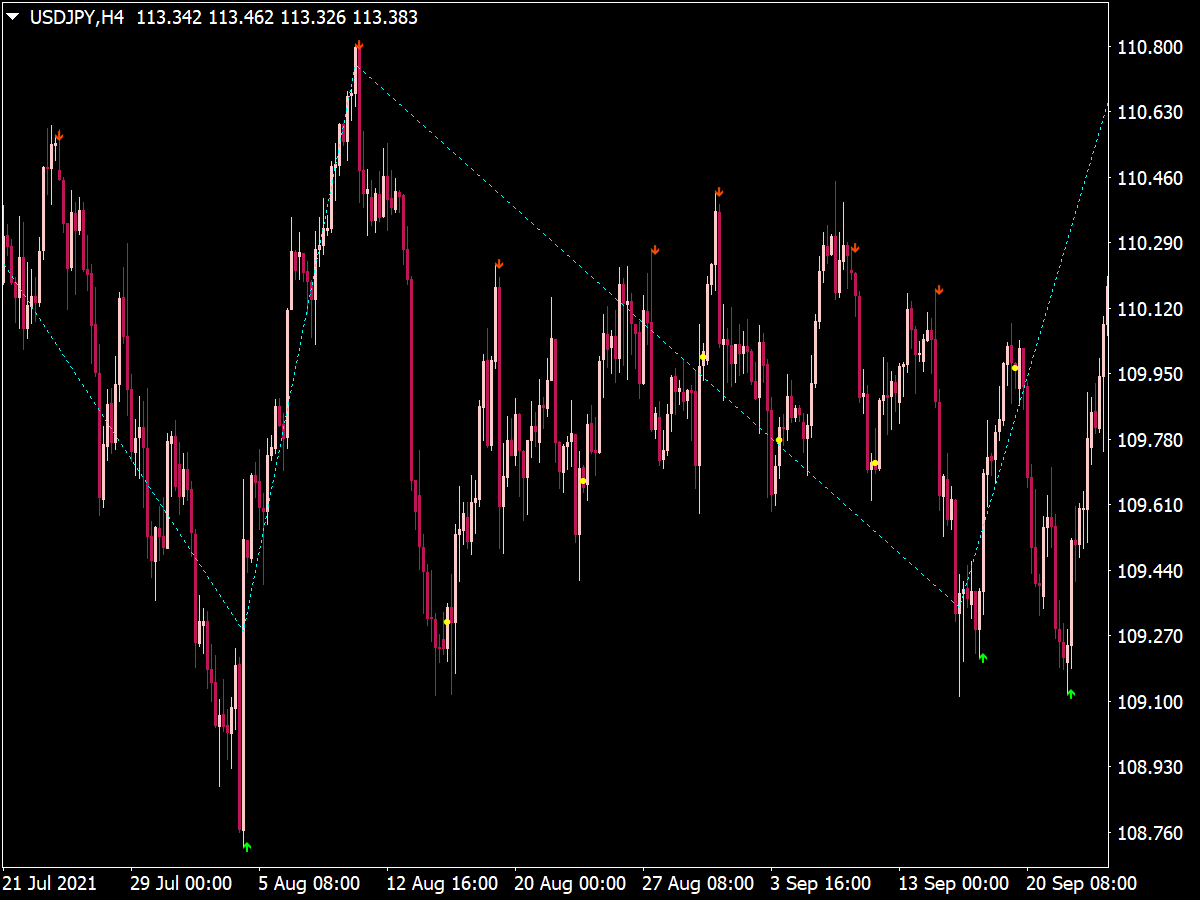This screenshot has height=900, width=1200.
Task: Click the 109.780 price scale label
Action: point(1148,441)
